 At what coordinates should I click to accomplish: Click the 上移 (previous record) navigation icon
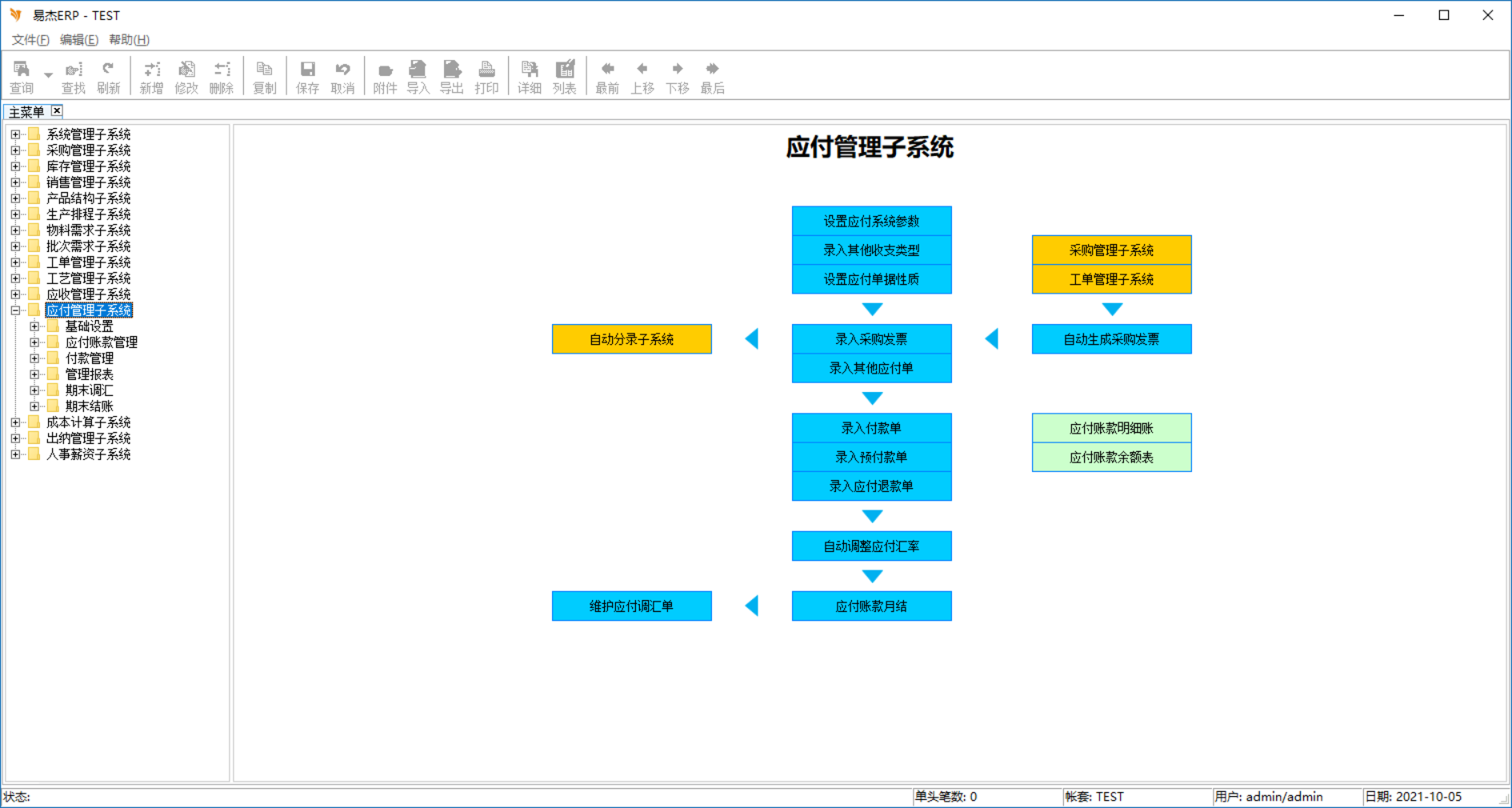[x=642, y=78]
